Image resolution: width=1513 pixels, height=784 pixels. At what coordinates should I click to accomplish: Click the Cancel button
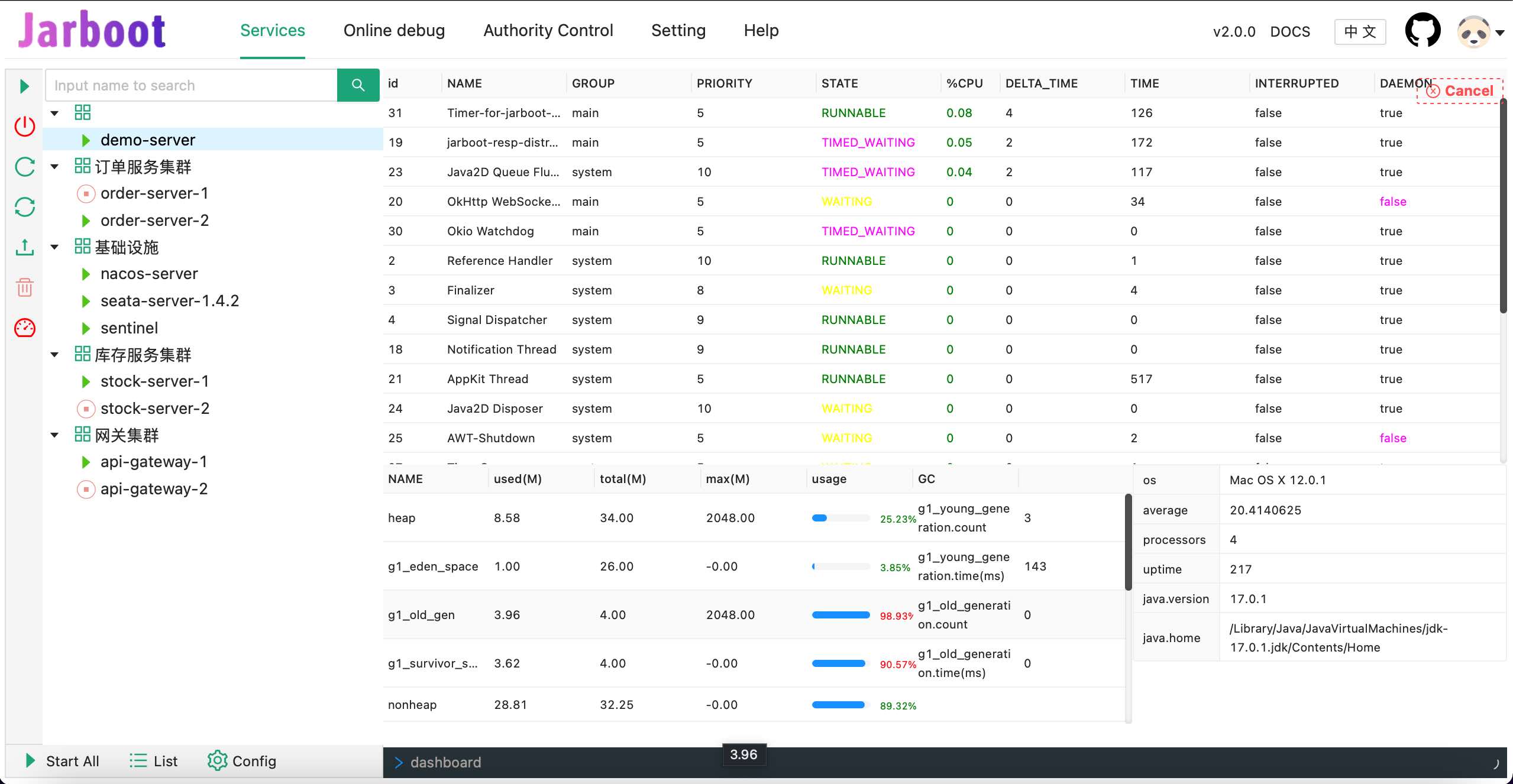[x=1460, y=91]
